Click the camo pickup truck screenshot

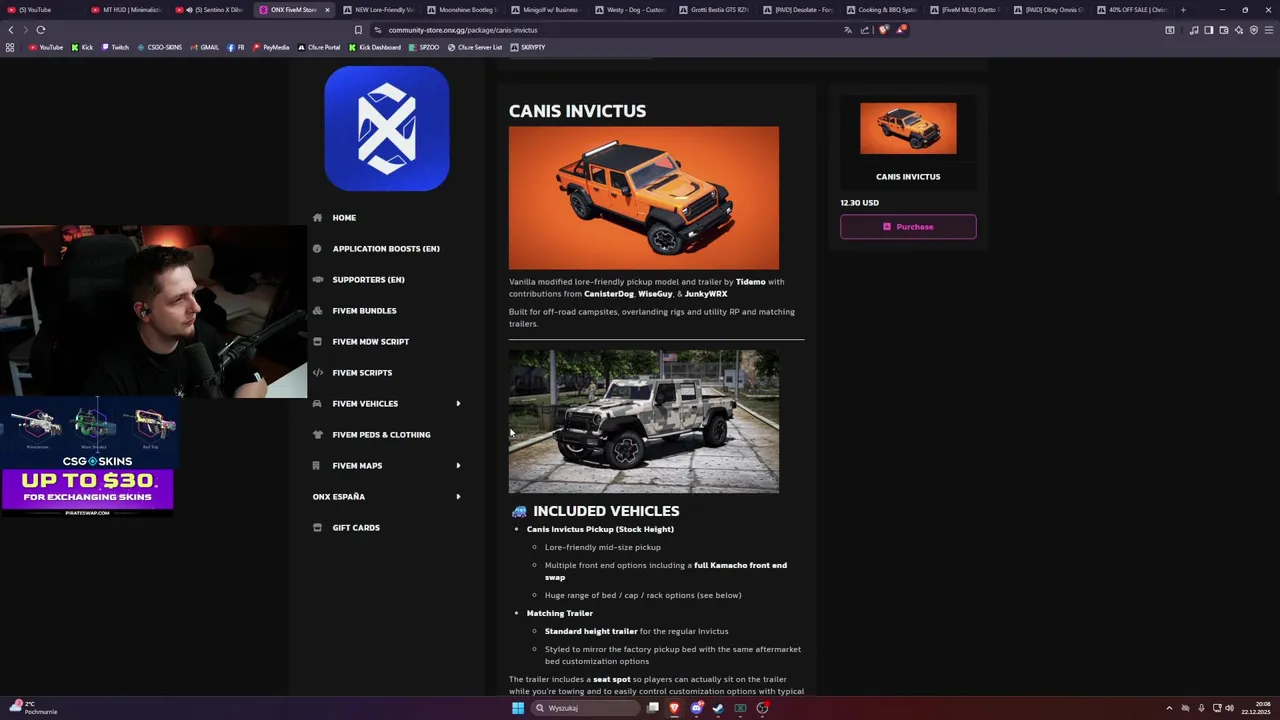(644, 421)
